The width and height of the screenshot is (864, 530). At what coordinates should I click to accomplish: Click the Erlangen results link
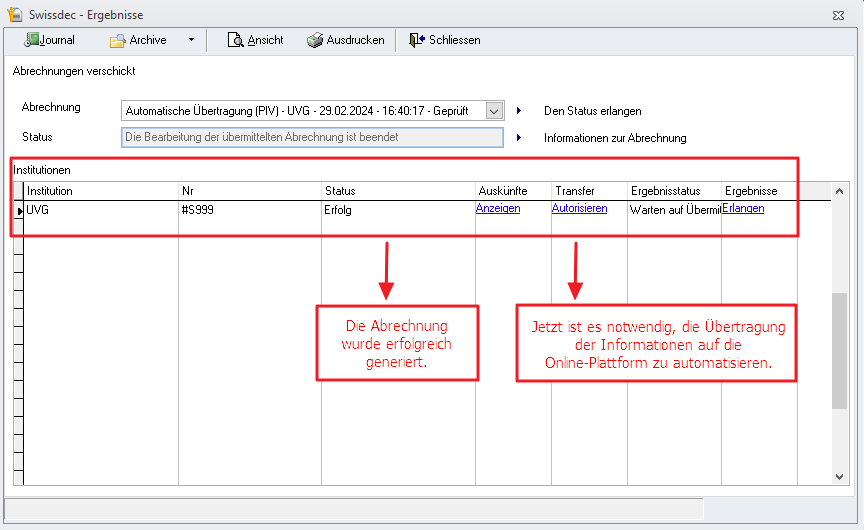click(743, 209)
